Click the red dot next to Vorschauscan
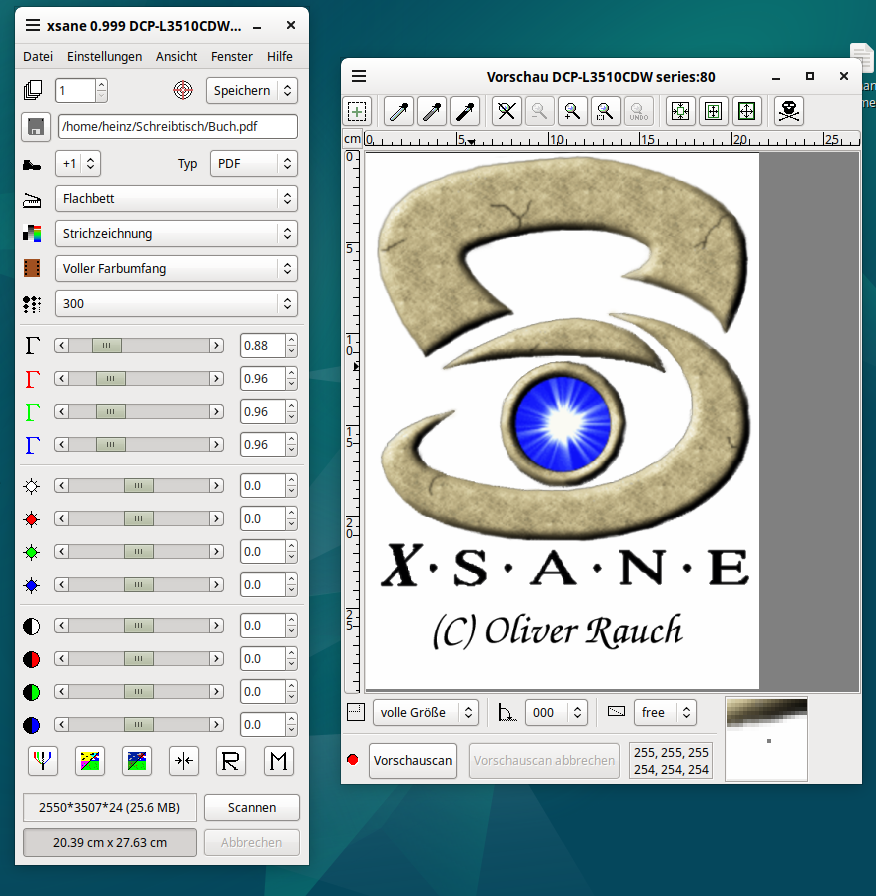 point(353,760)
